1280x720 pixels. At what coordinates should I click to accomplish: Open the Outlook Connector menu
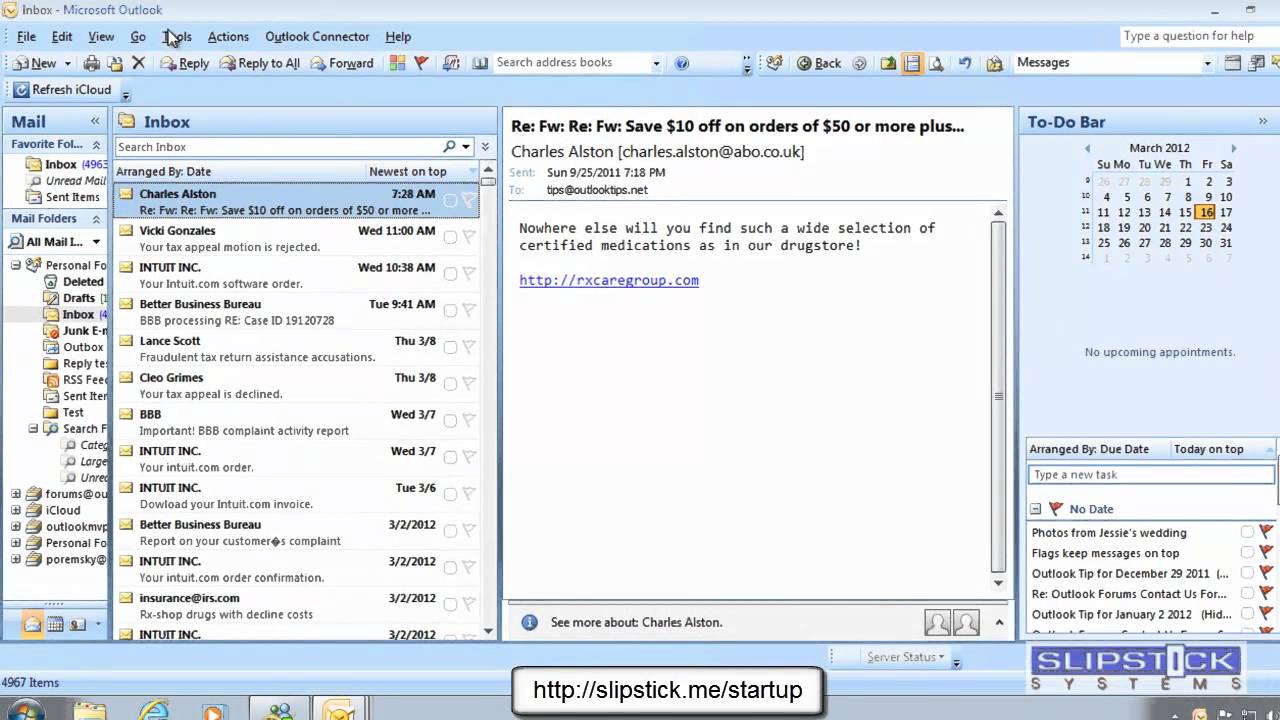(x=317, y=36)
